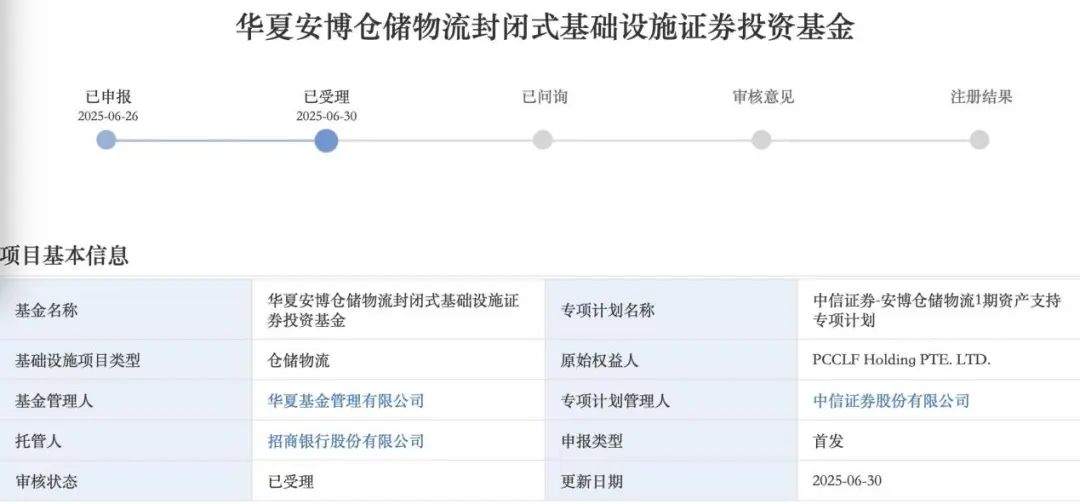Click the page title 华夏安博仓储物流封闭式基础设施证券投资基金
The width and height of the screenshot is (1080, 504).
point(545,28)
